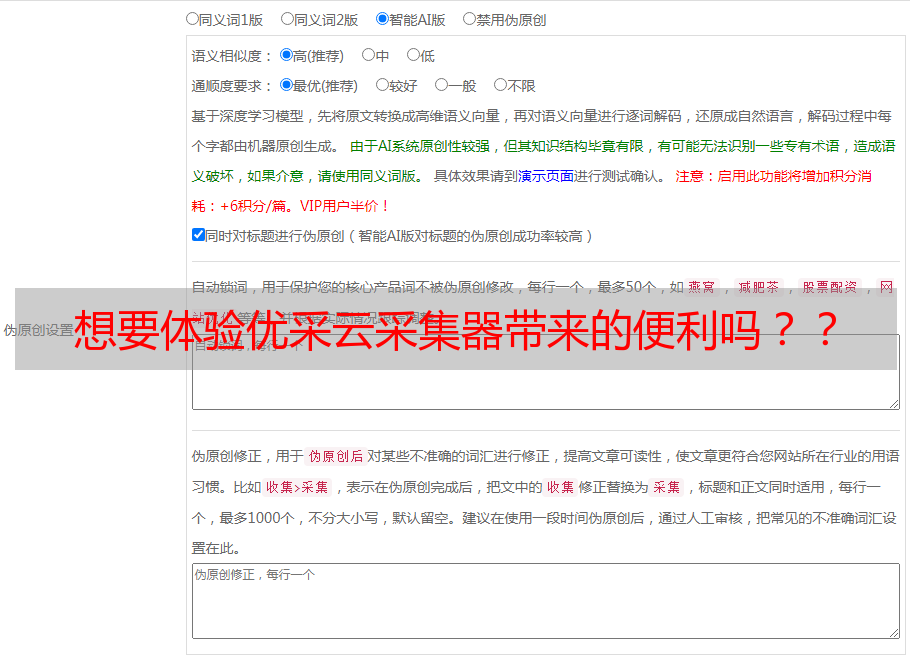
Task: Click inside the 自动锁词 textarea
Action: tap(546, 372)
